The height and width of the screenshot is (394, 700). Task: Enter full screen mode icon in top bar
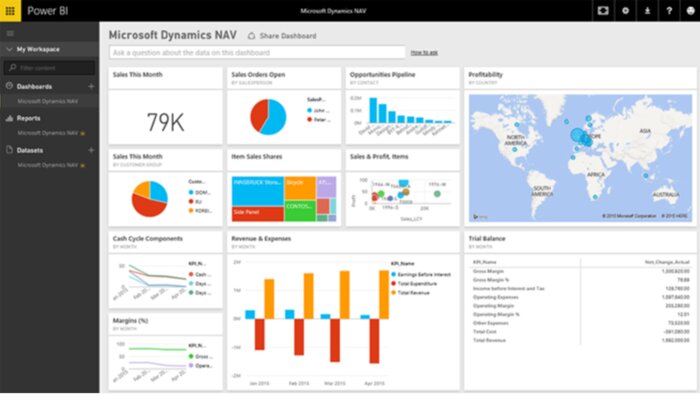point(603,10)
